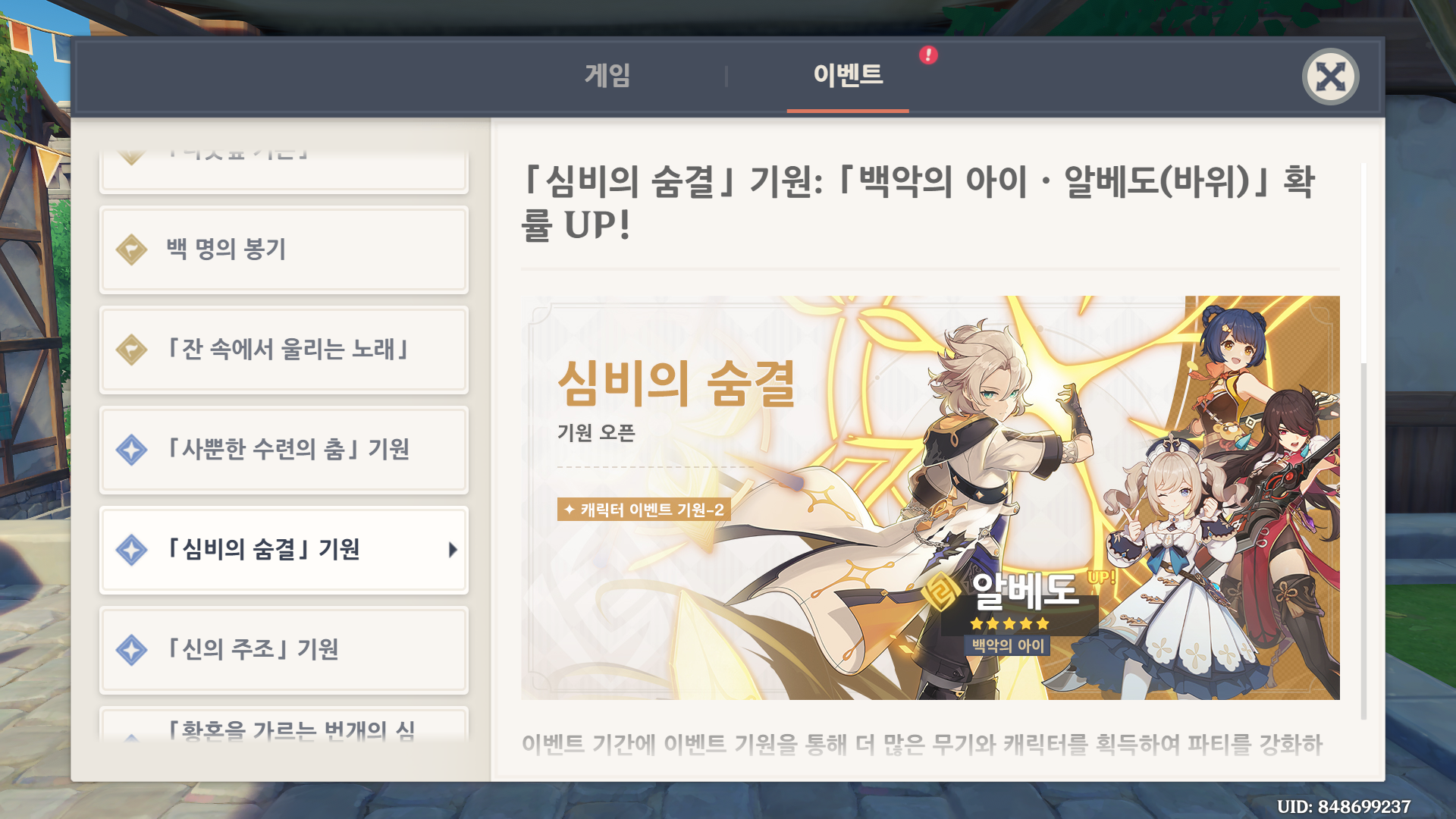Image resolution: width=1456 pixels, height=819 pixels.
Task: Select 「심비의 숨결」 기원 entry
Action: tap(284, 550)
